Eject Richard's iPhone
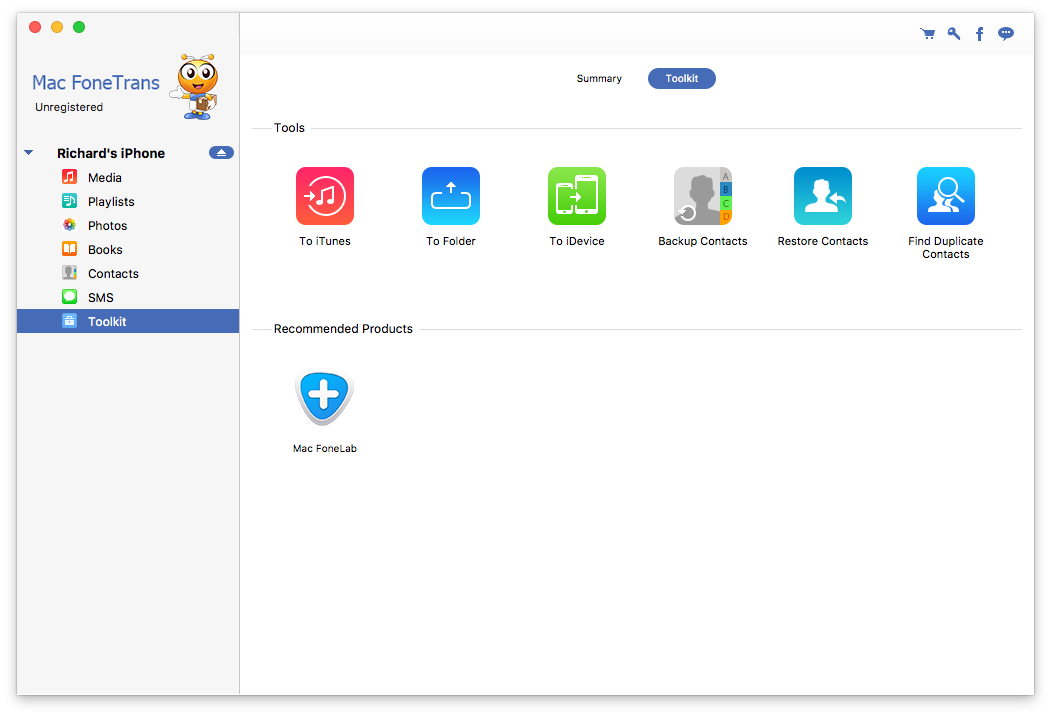 coord(221,153)
